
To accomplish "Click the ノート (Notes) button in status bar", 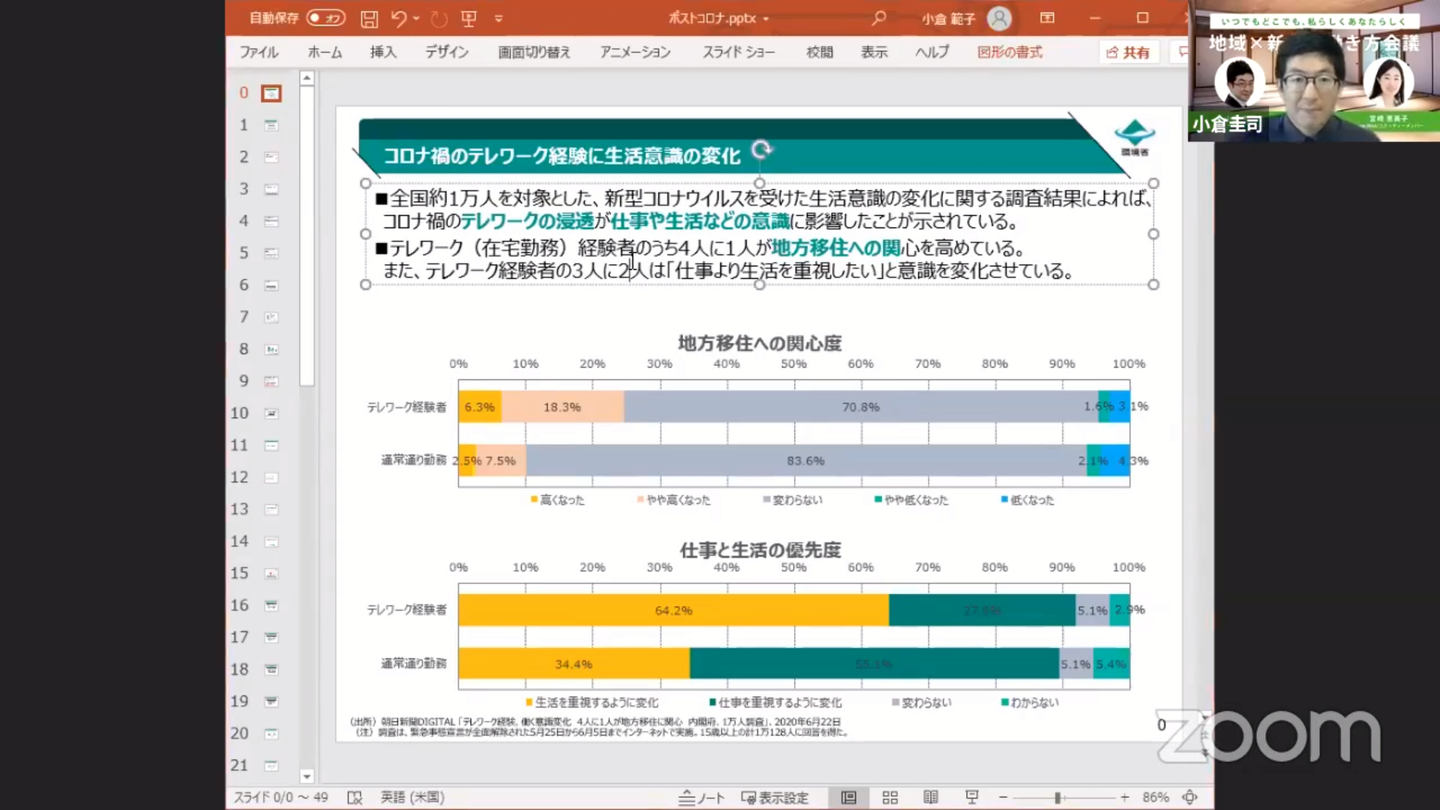I will 701,797.
